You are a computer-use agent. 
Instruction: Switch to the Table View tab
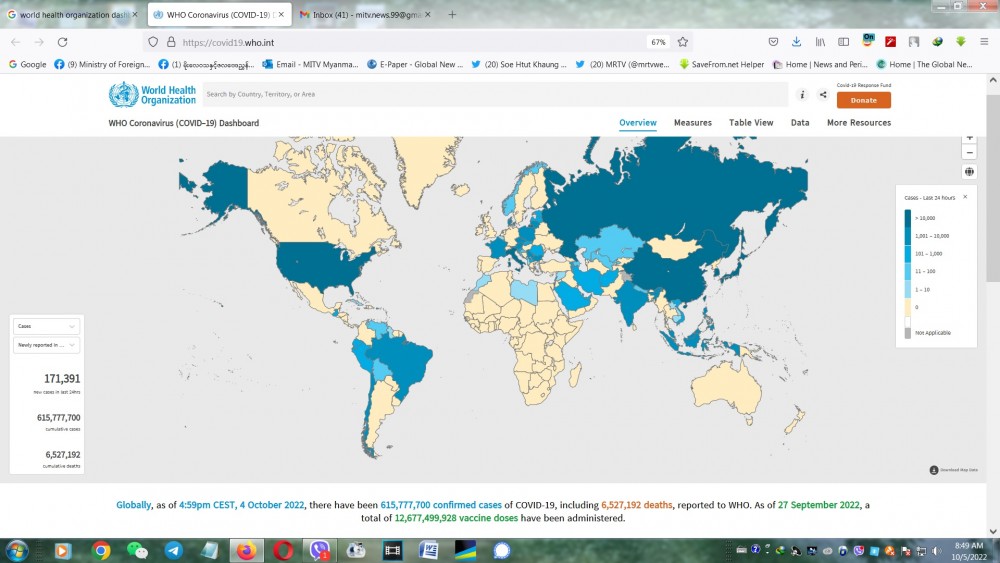(750, 123)
